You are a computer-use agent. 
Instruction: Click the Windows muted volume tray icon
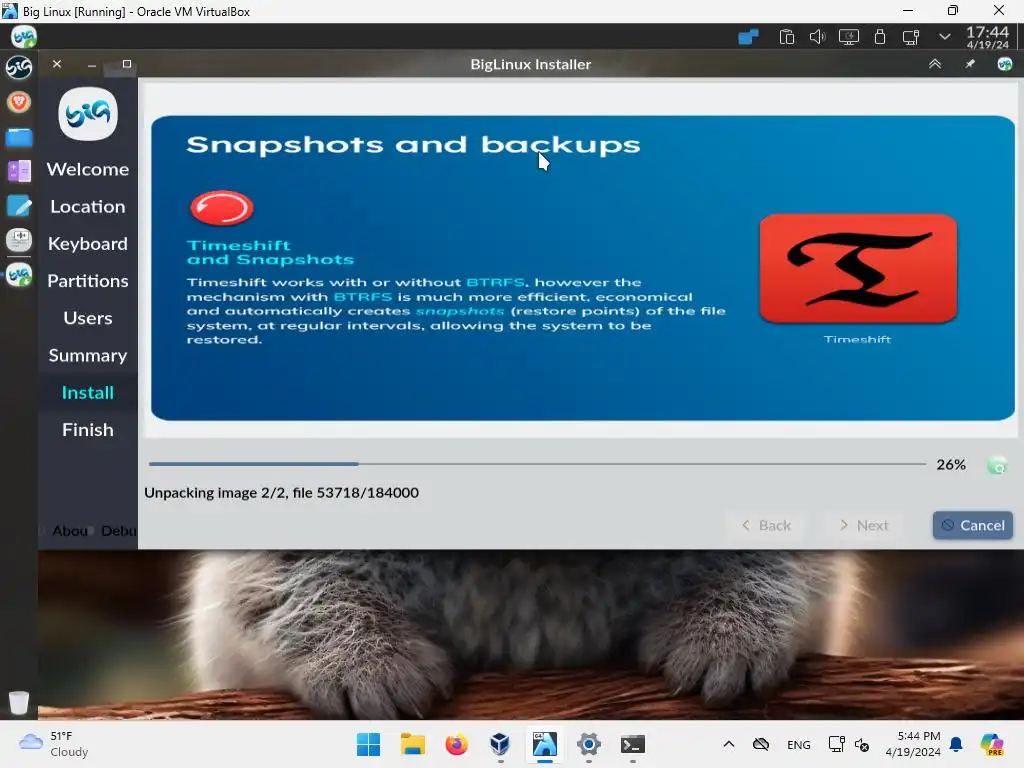(x=861, y=744)
